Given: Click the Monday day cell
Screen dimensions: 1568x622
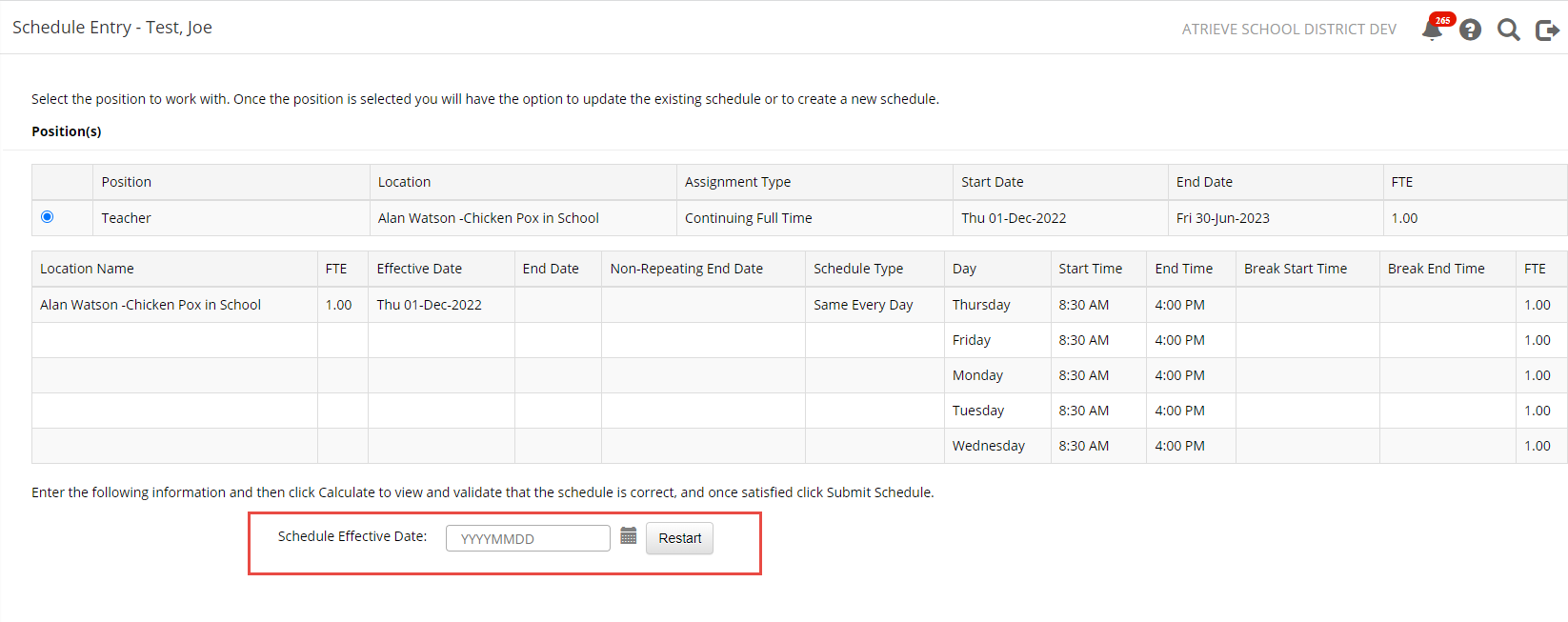Looking at the screenshot, I should click(x=977, y=375).
